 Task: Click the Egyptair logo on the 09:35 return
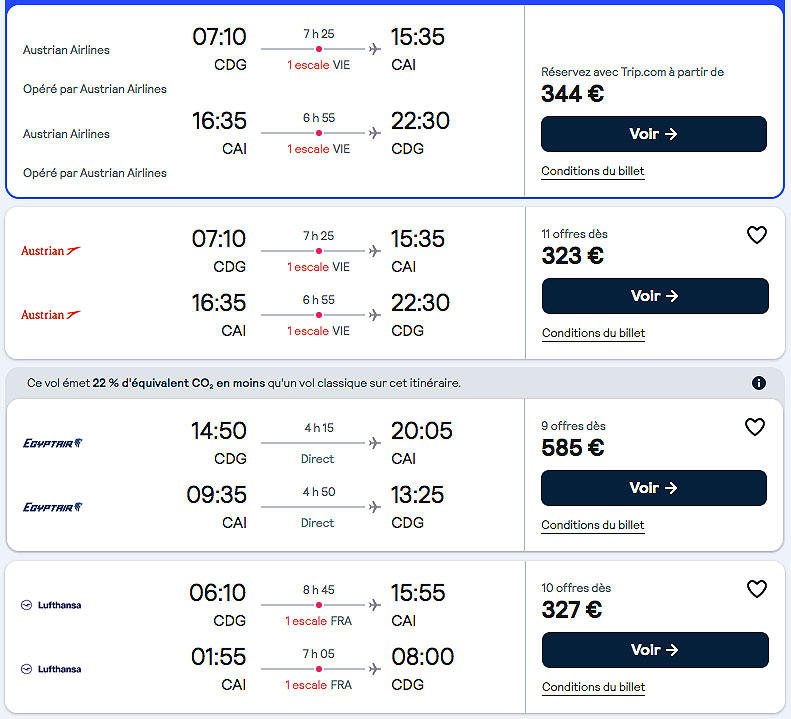[x=53, y=507]
